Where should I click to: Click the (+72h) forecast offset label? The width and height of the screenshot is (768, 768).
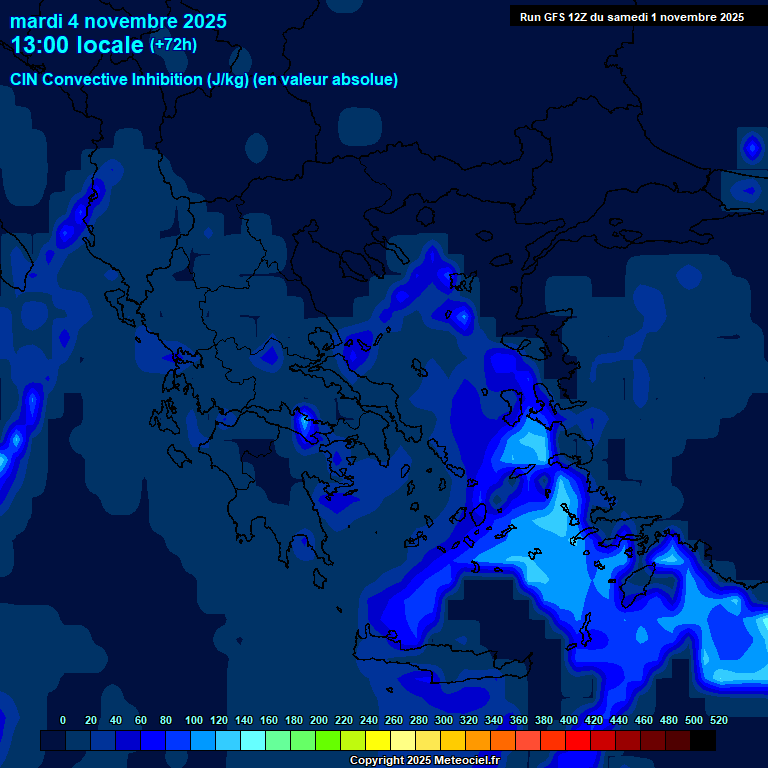[x=173, y=45]
